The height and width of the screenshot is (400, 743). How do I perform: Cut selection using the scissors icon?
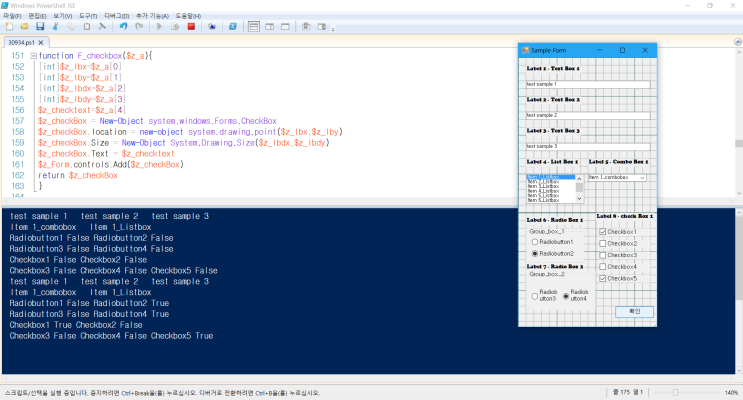(x=55, y=27)
